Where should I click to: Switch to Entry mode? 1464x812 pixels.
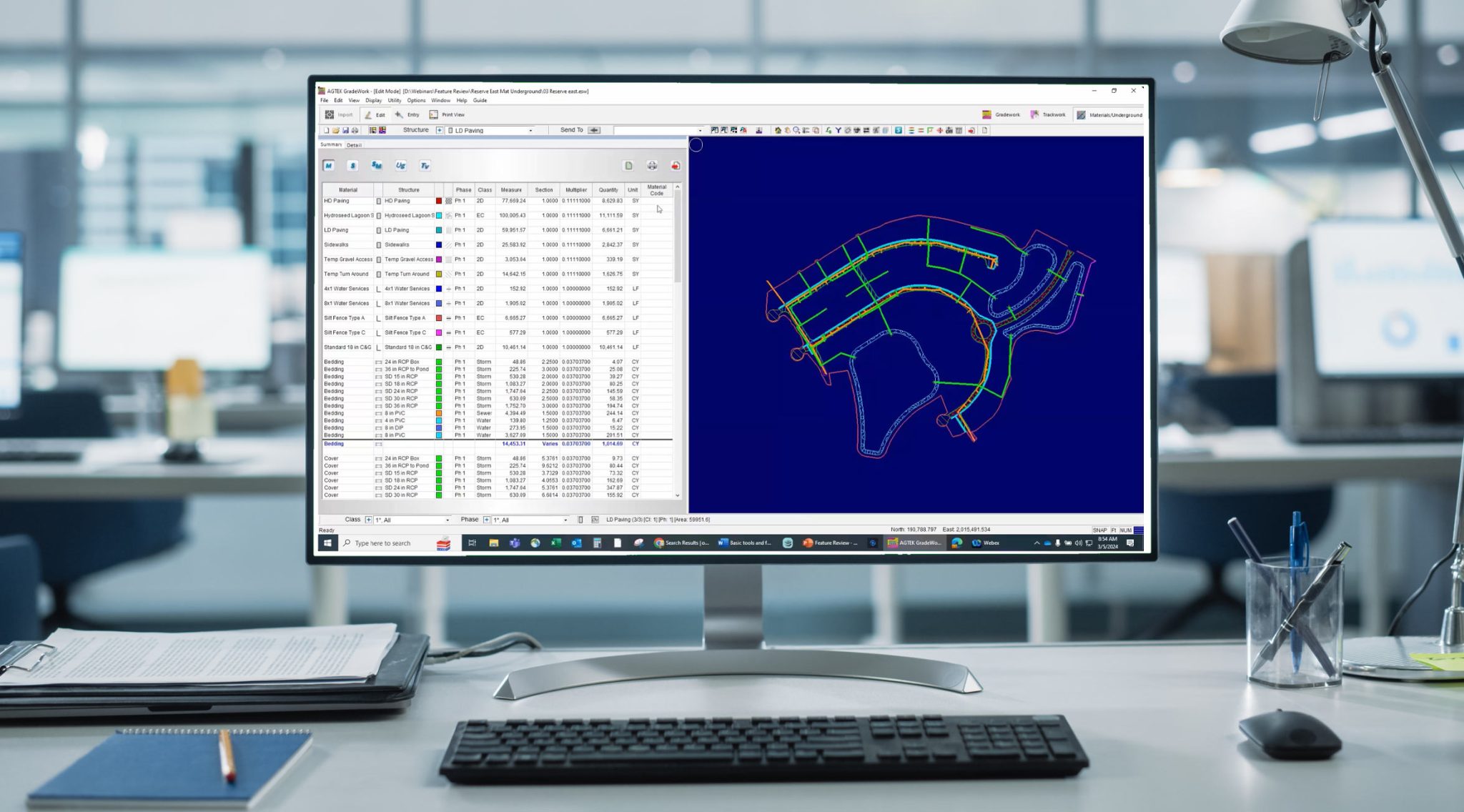point(407,115)
